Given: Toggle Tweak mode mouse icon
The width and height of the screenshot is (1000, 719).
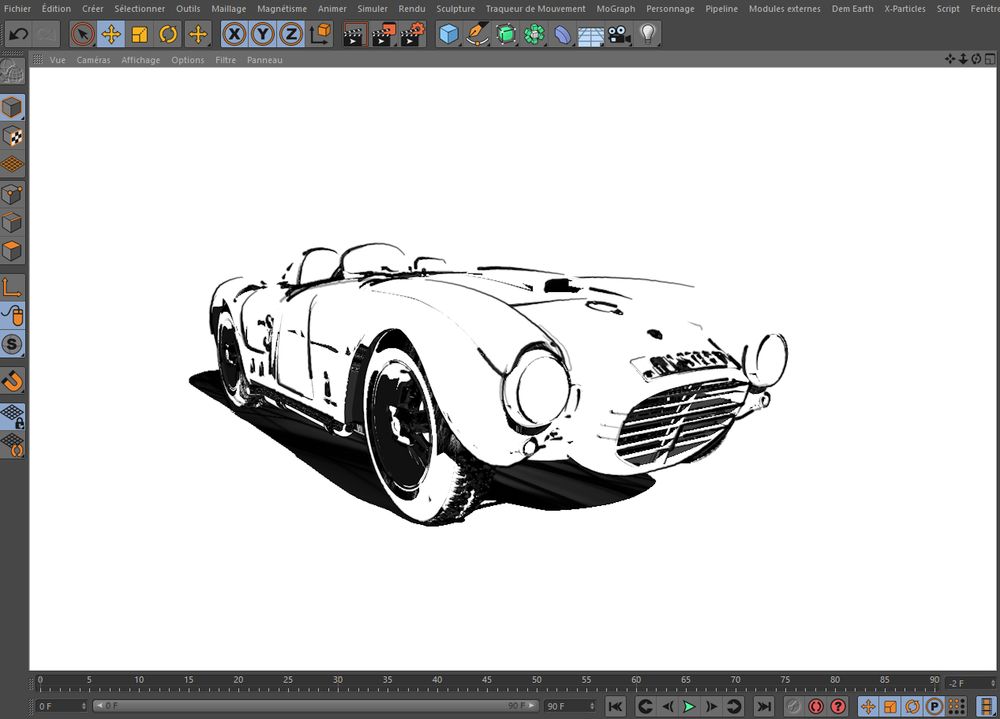Looking at the screenshot, I should [12, 316].
